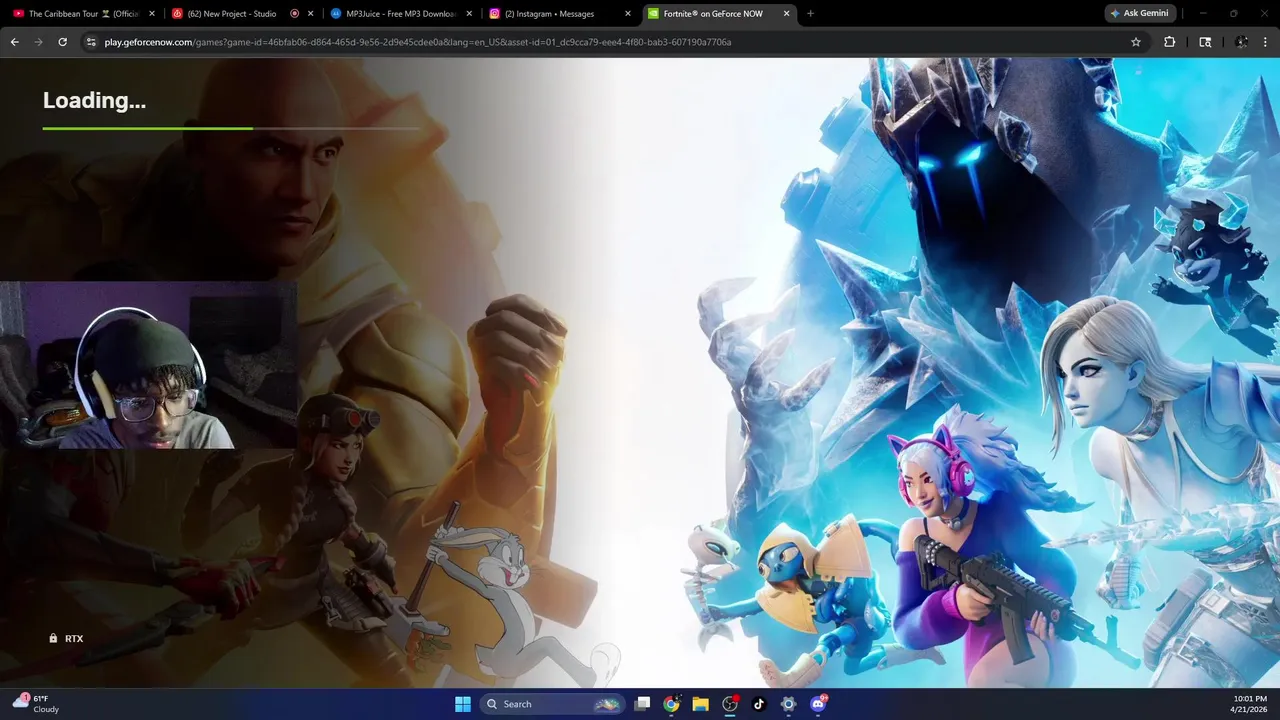Open the clock showing 10:01 PM 4/21/2026

click(1251, 704)
